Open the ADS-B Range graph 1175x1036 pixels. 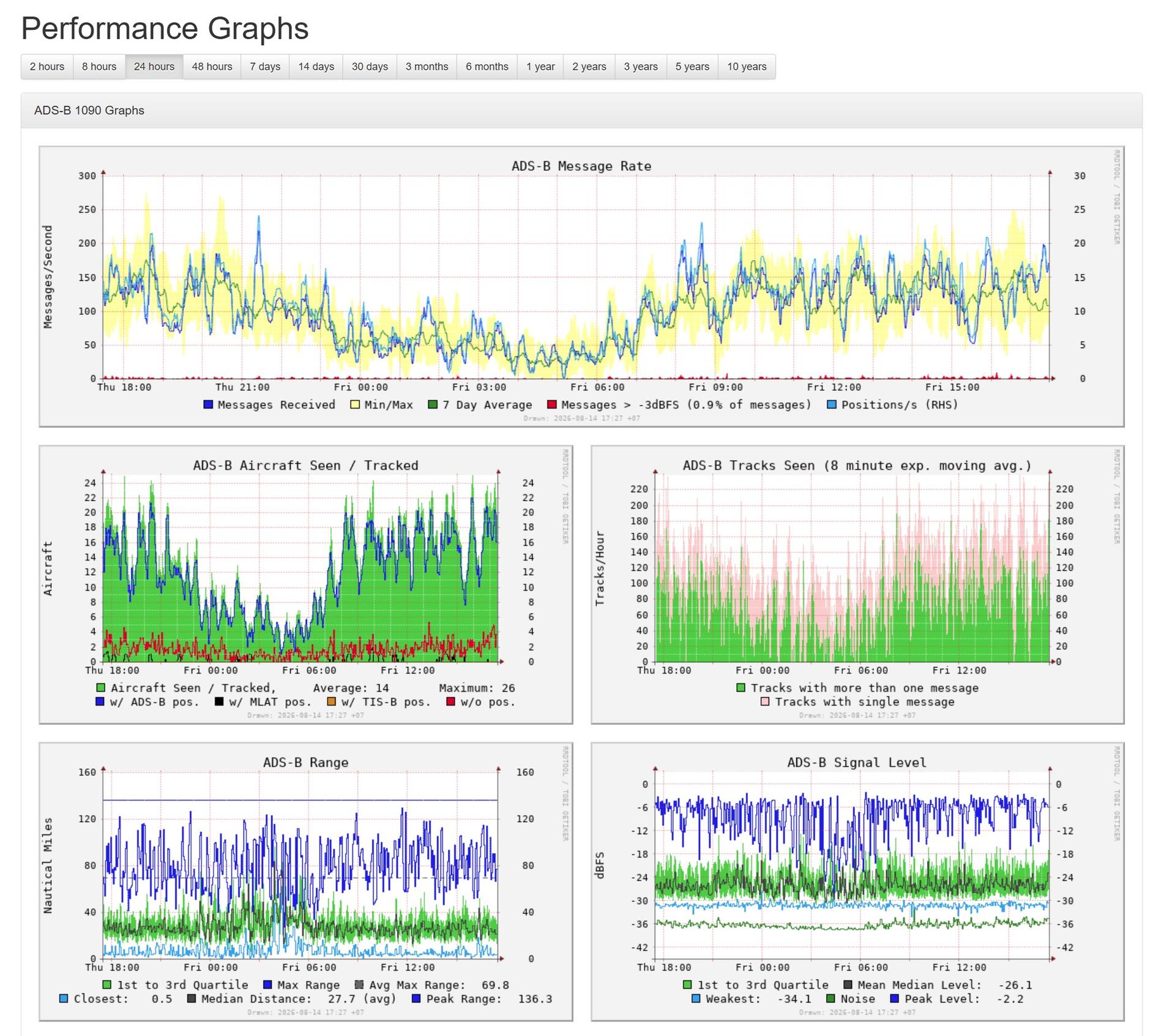point(306,882)
